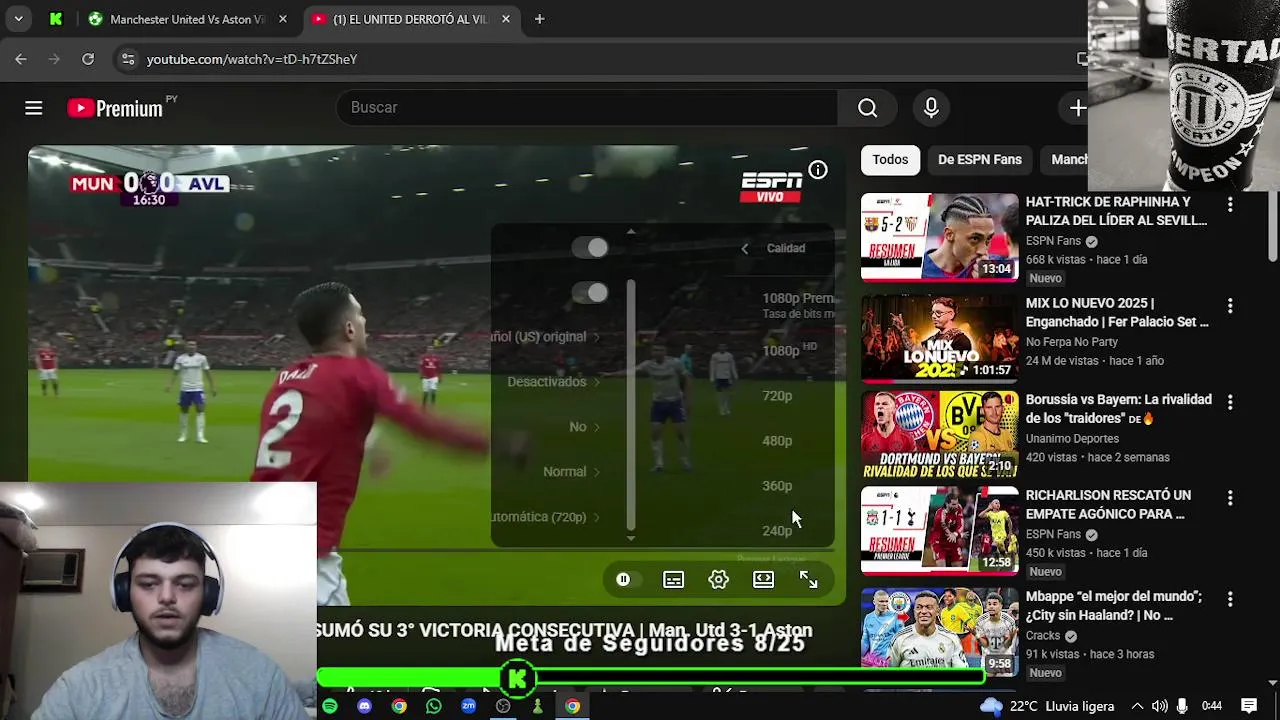1280x720 pixels.
Task: Switch to Manchester United Vs Aston Villa tab
Action: [x=187, y=19]
